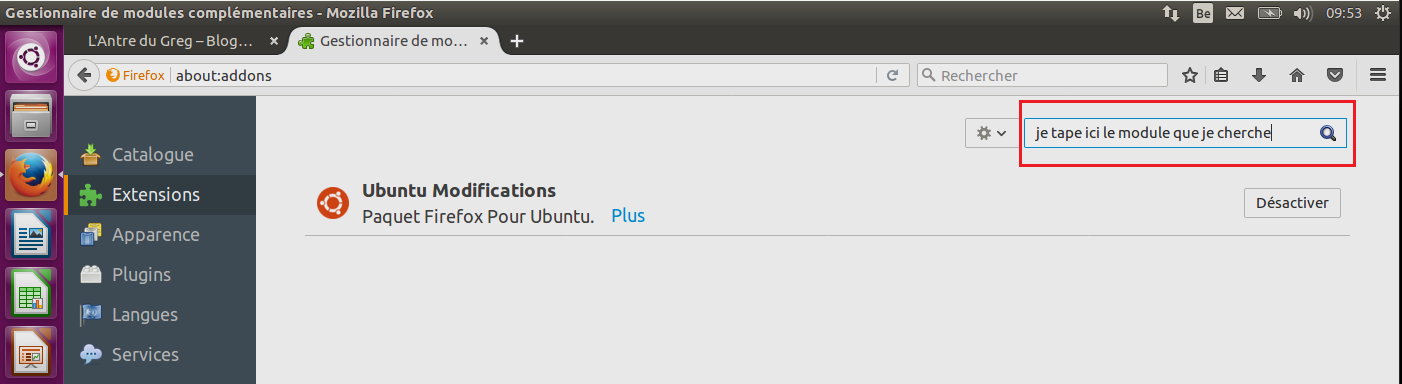Go to the home page icon
This screenshot has width=1402, height=384.
[1297, 75]
